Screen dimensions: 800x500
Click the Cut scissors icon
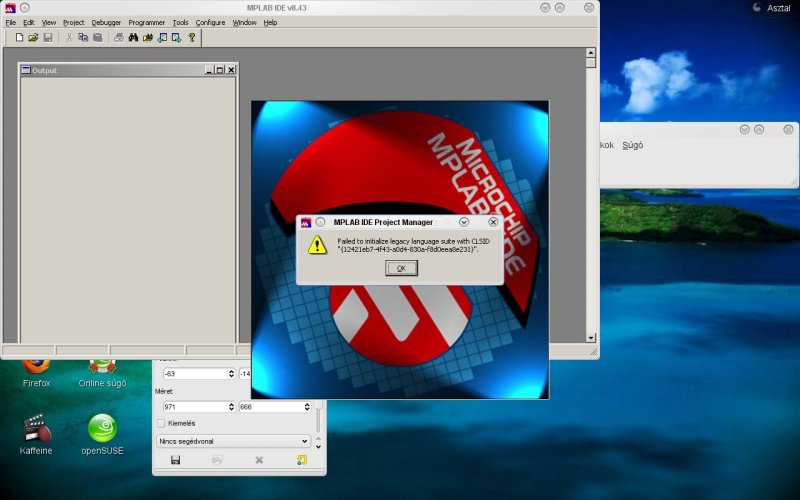coord(69,37)
